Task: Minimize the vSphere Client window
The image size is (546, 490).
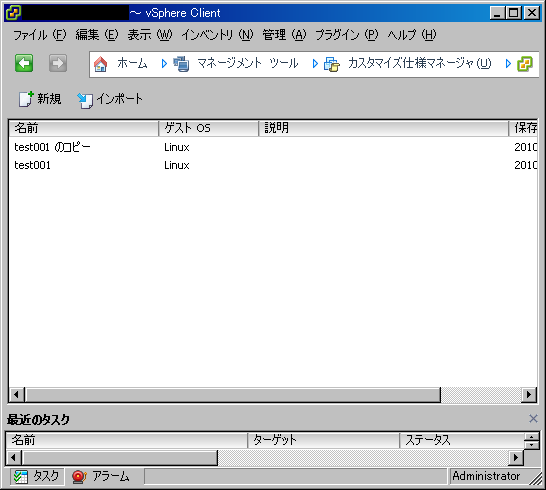Action: (497, 13)
